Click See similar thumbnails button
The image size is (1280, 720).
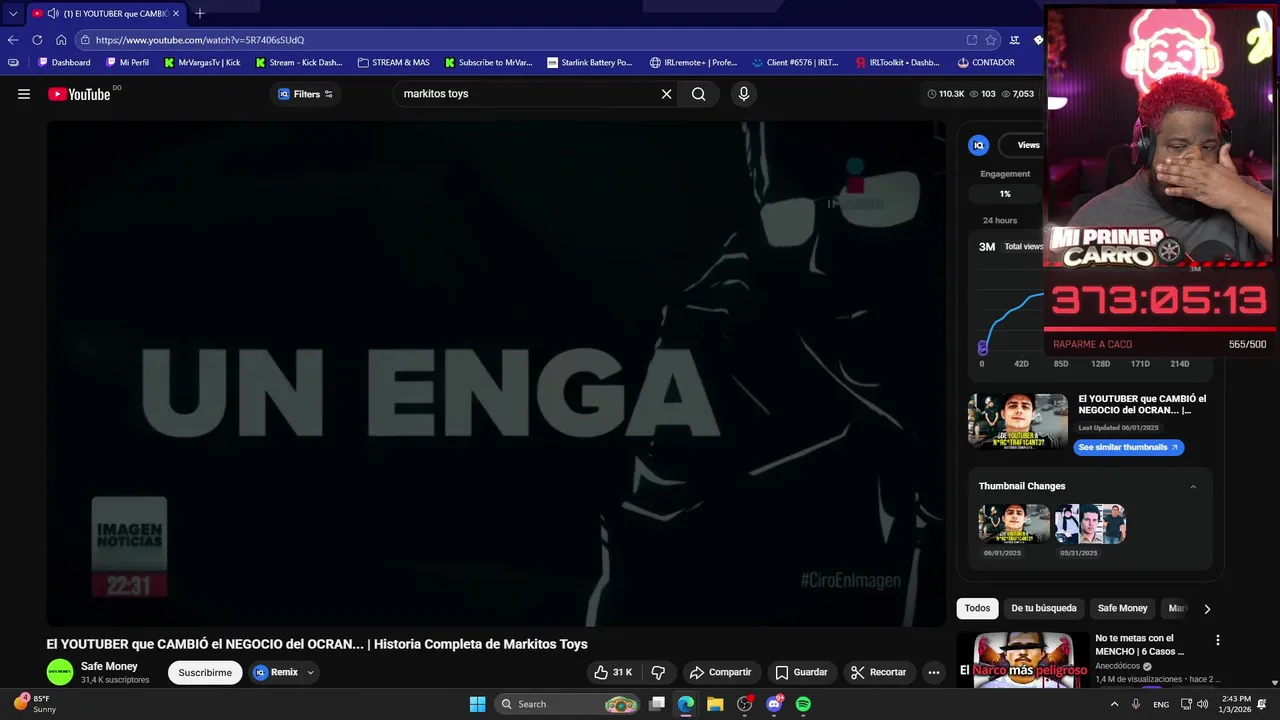tap(1129, 447)
